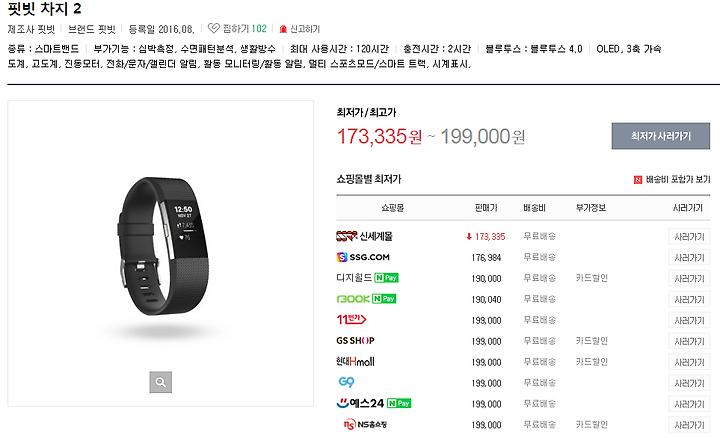
Task: Click the 최저가 사러가기 button
Action: tap(661, 136)
